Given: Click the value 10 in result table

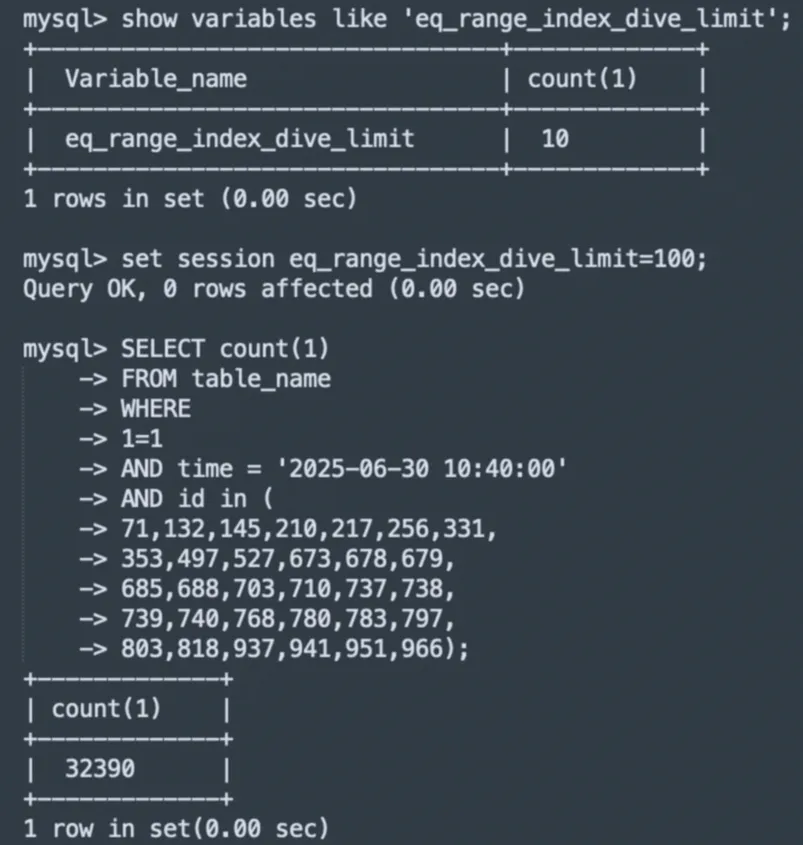Looking at the screenshot, I should 555,139.
